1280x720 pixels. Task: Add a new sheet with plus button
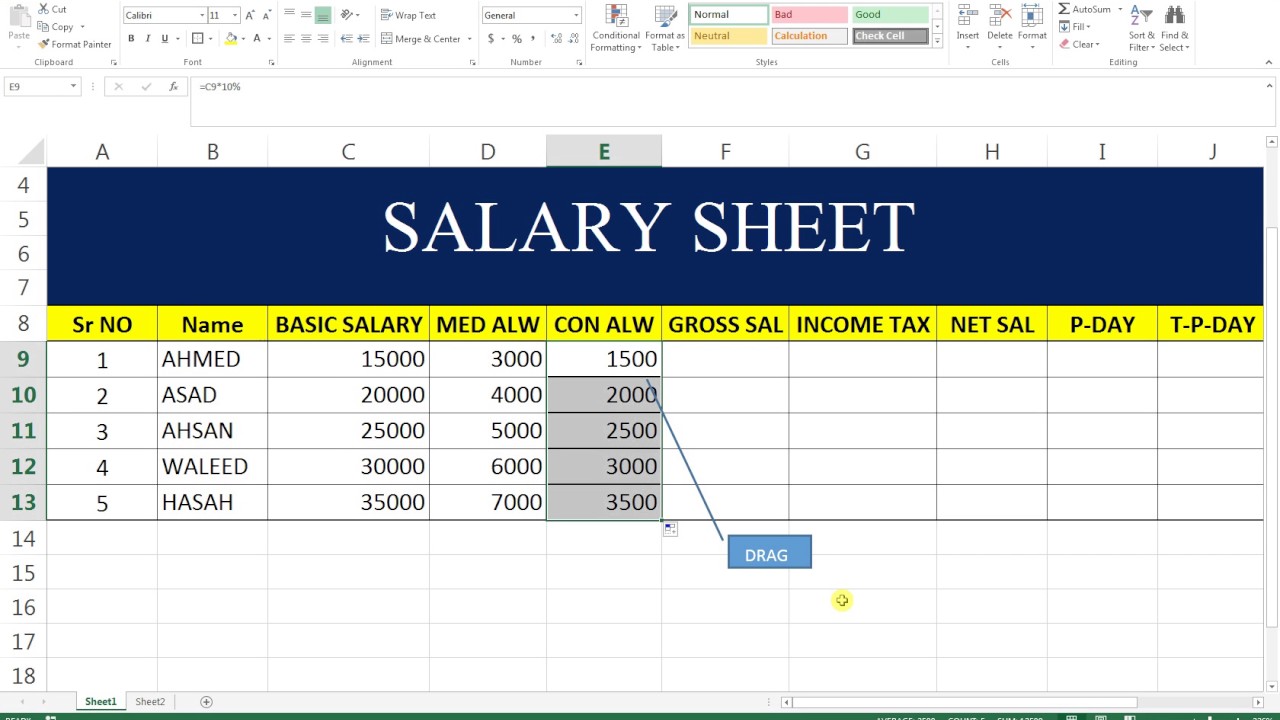coord(206,702)
